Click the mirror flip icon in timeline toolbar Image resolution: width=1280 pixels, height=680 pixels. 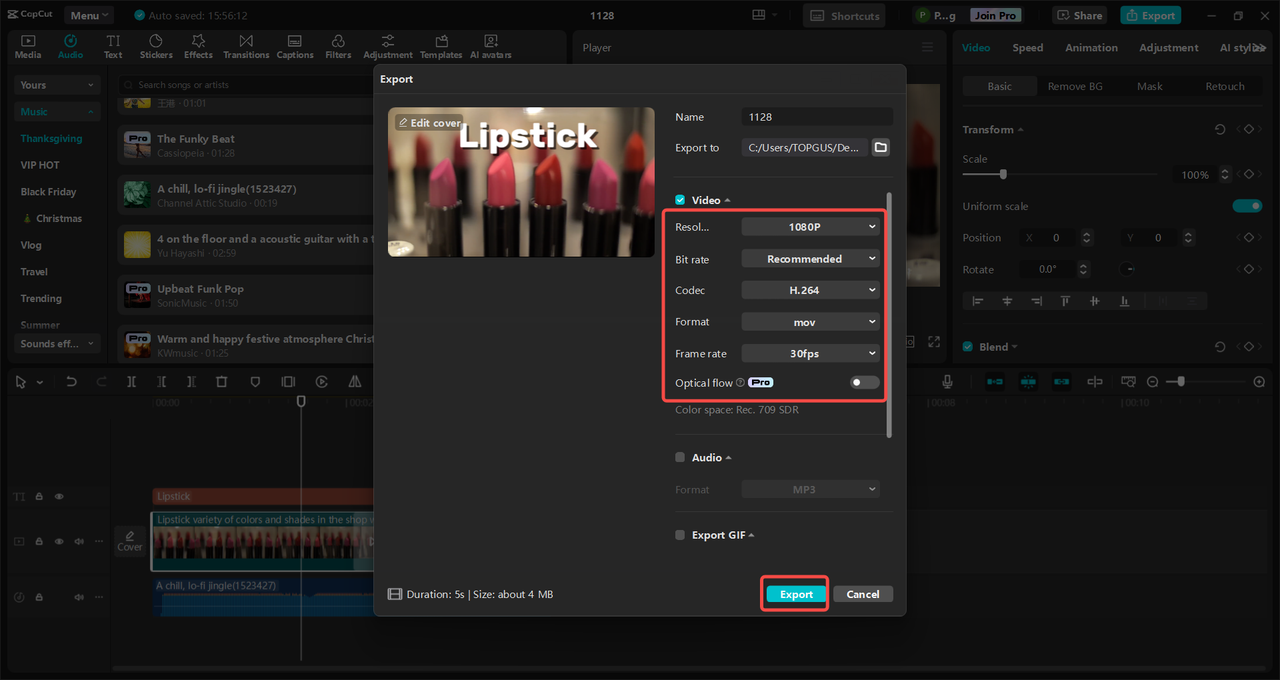355,382
